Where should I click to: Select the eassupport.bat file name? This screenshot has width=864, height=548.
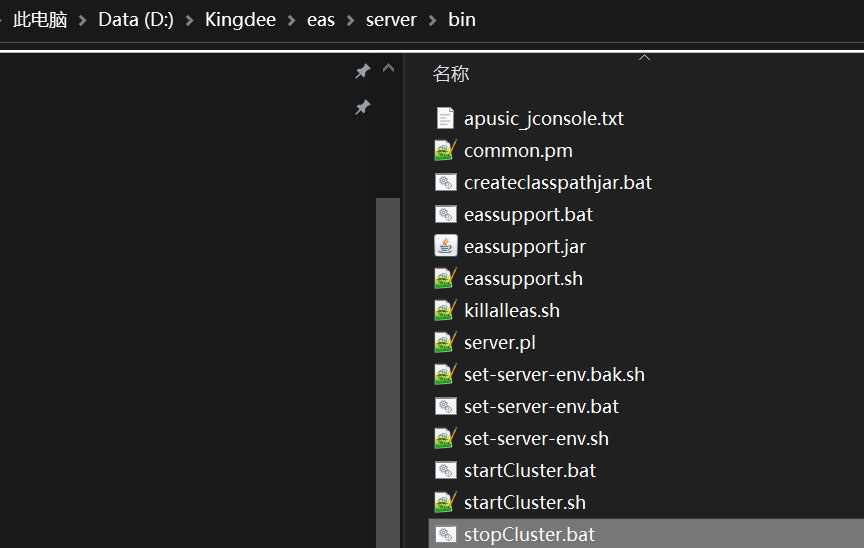[x=528, y=215]
